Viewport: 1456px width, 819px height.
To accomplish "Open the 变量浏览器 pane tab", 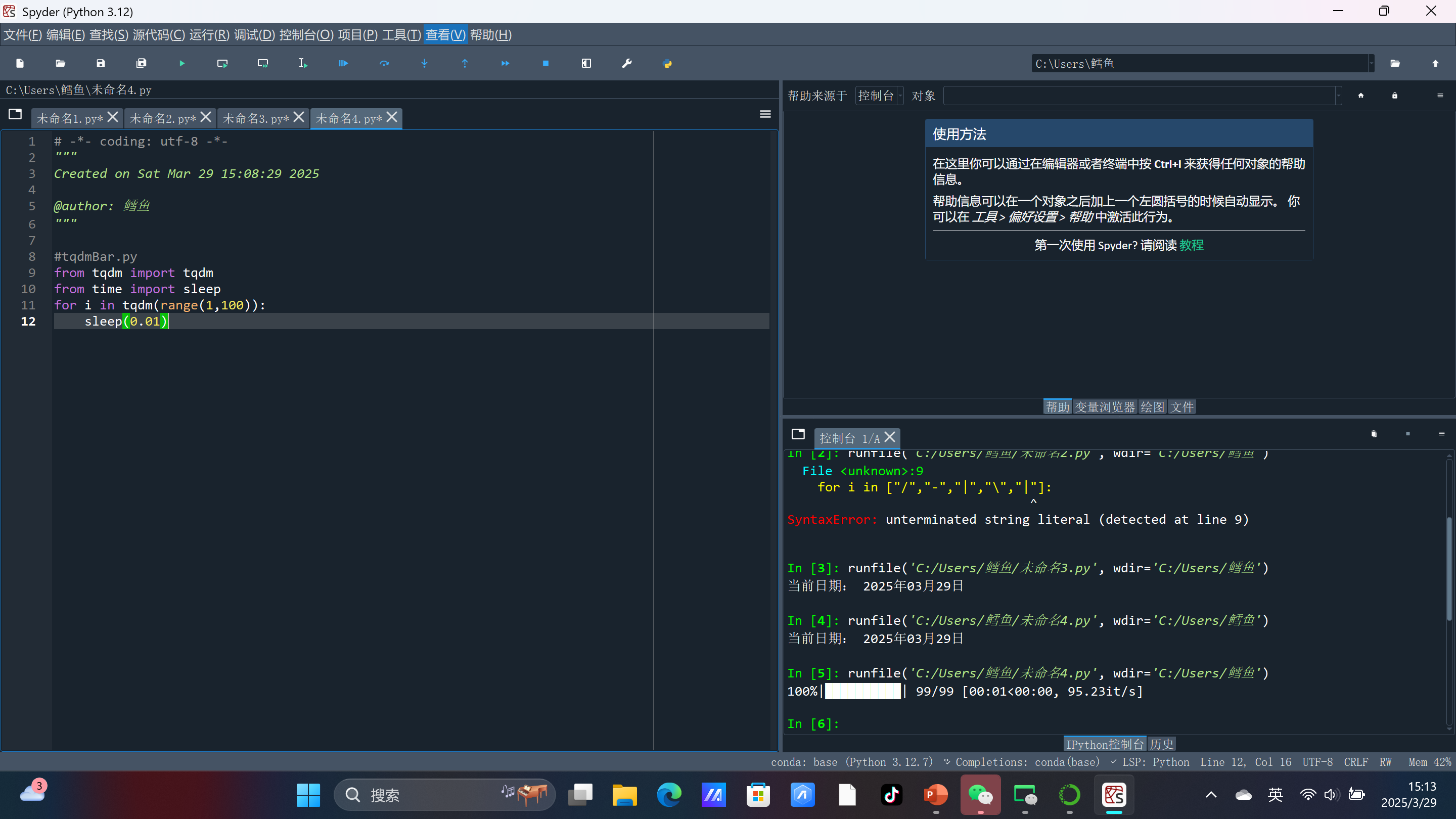I will pos(1105,407).
